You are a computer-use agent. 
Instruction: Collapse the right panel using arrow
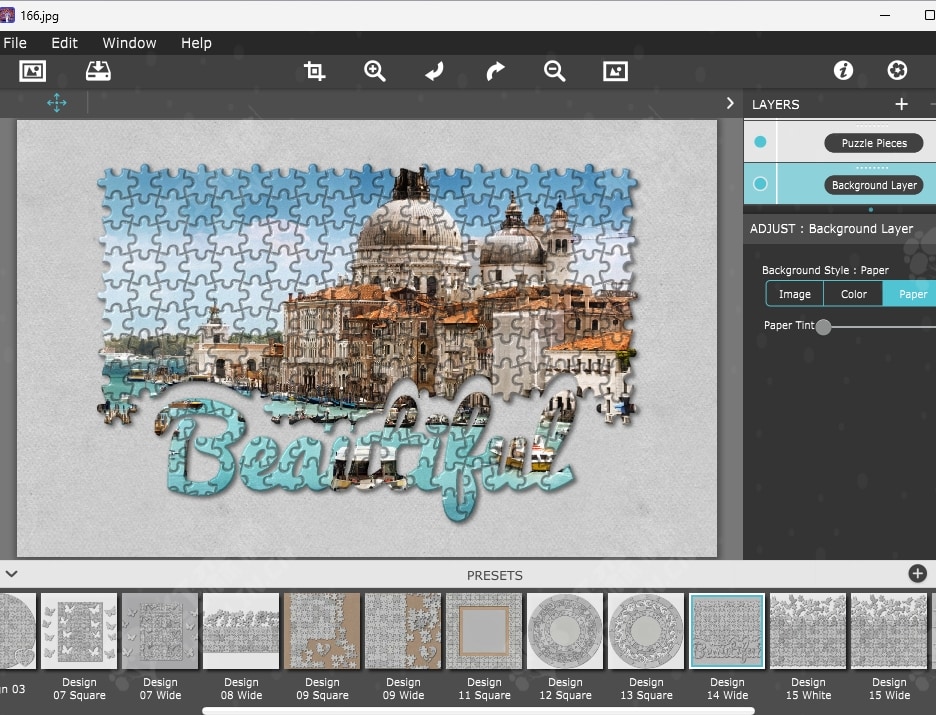[730, 103]
